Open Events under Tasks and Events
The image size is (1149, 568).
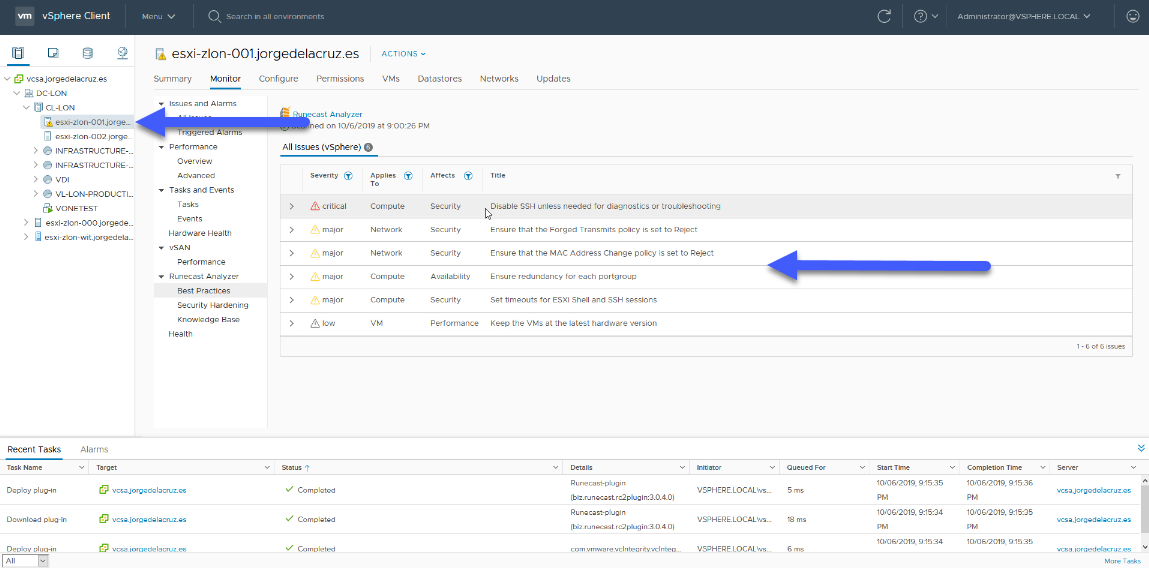(x=189, y=218)
